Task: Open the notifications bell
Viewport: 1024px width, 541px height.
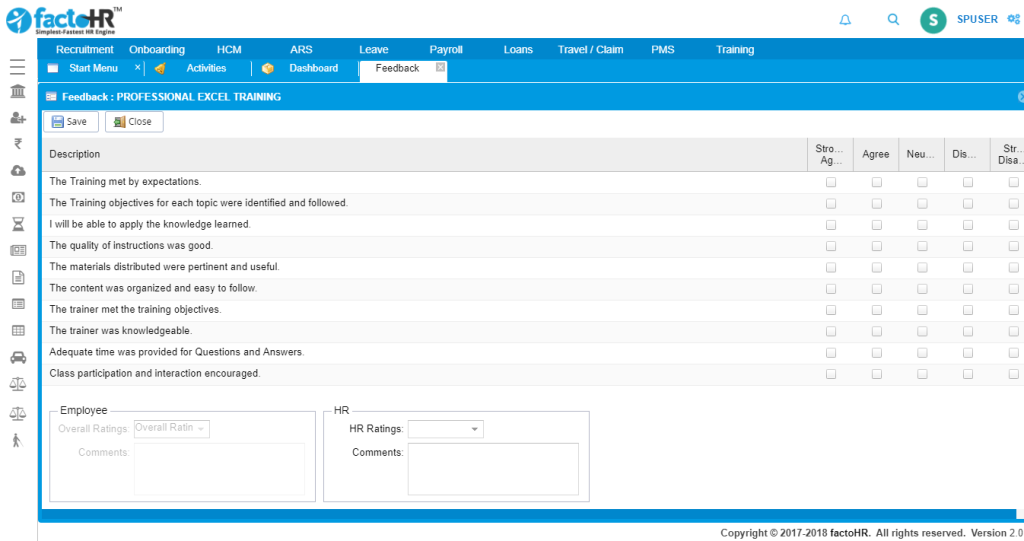Action: click(845, 19)
